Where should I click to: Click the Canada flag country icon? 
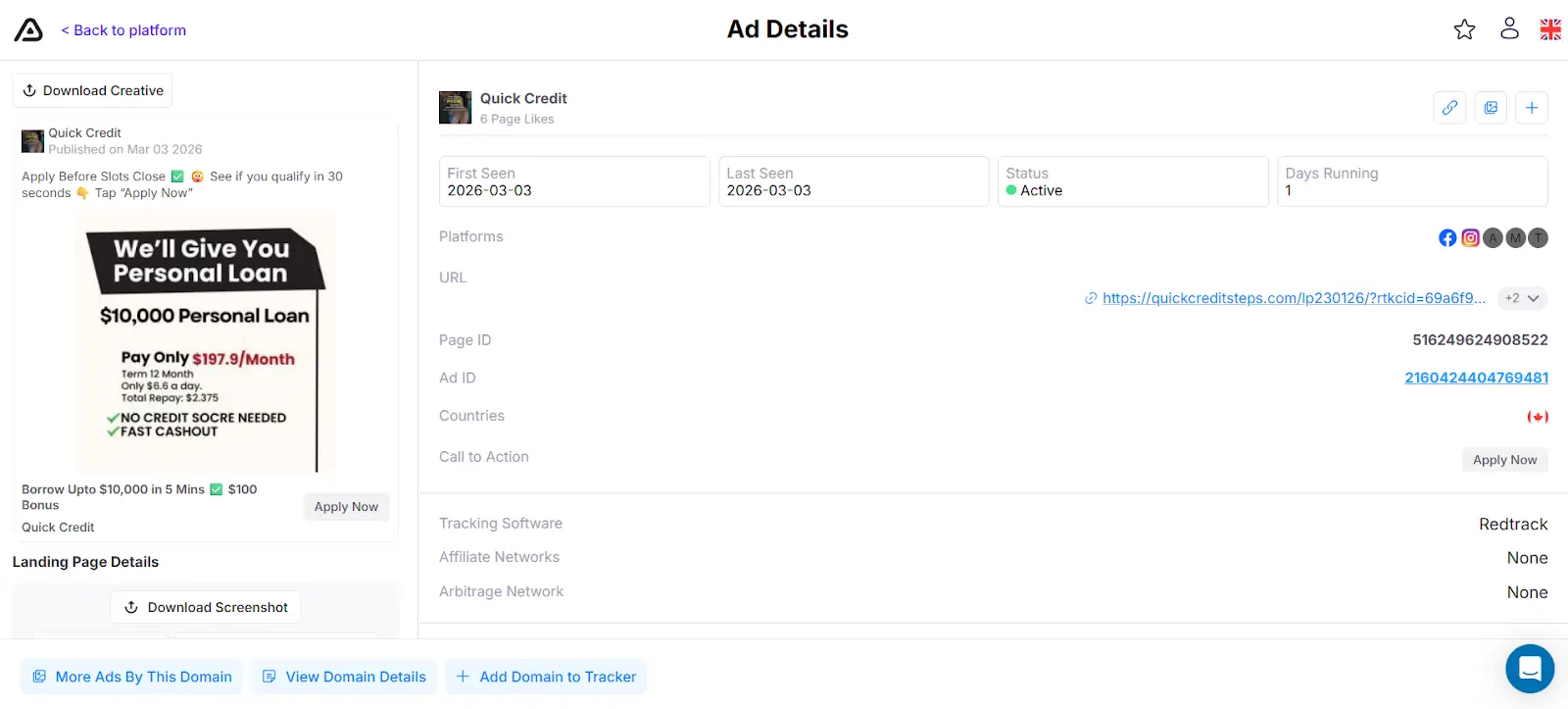pyautogui.click(x=1538, y=417)
